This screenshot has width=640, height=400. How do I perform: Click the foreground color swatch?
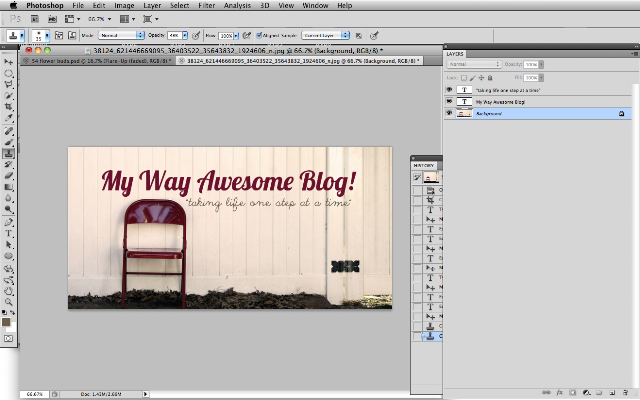(6, 322)
